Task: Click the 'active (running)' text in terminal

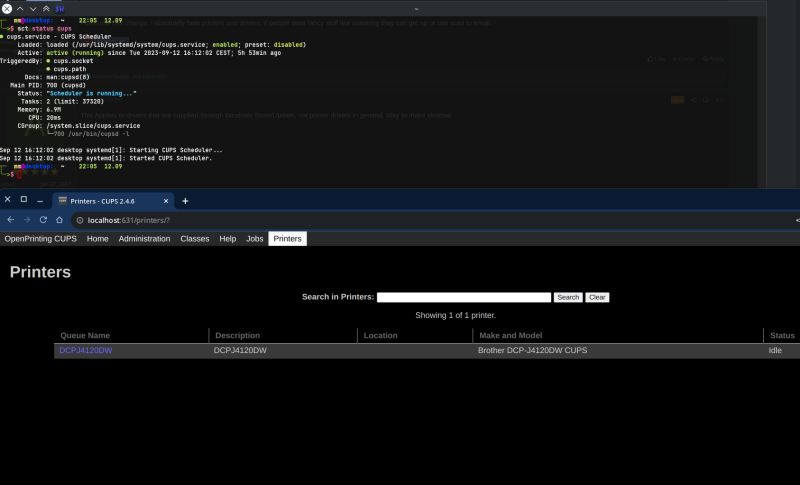Action: tap(75, 53)
